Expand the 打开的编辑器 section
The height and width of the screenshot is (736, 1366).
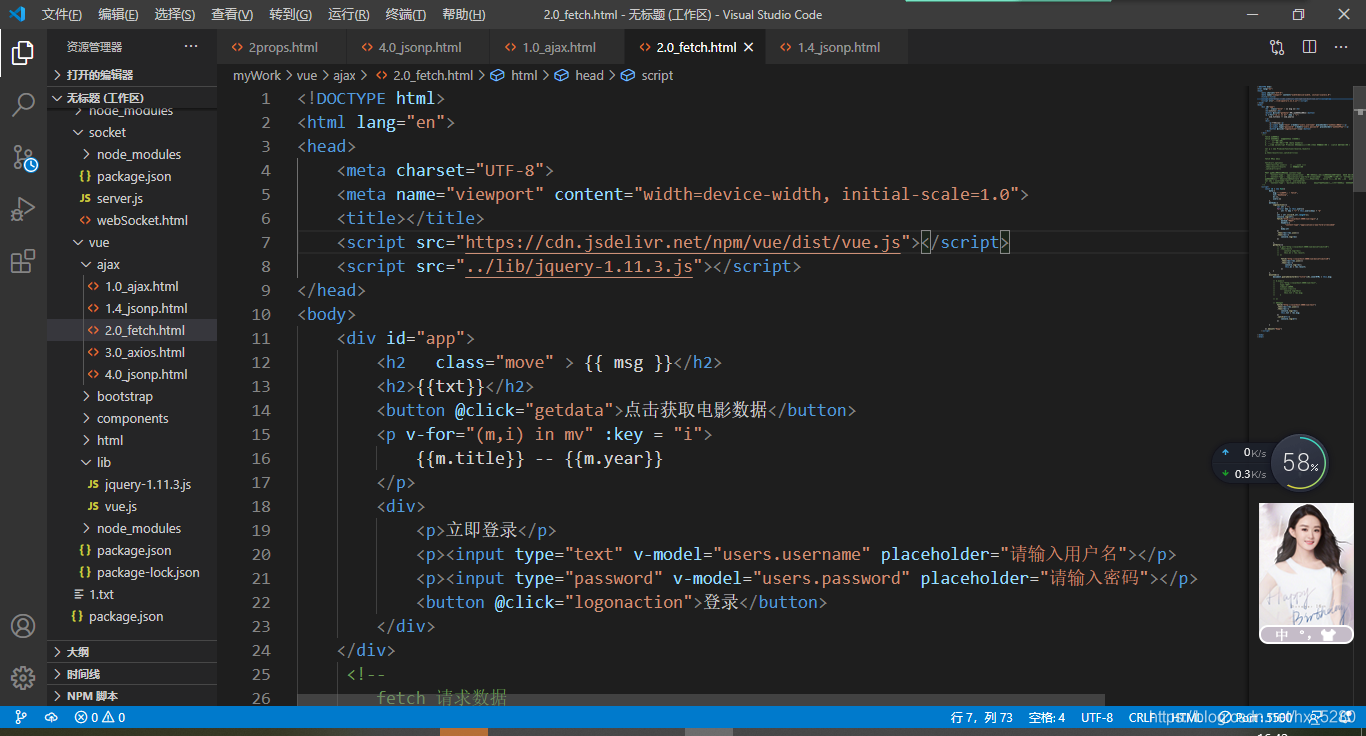132,74
